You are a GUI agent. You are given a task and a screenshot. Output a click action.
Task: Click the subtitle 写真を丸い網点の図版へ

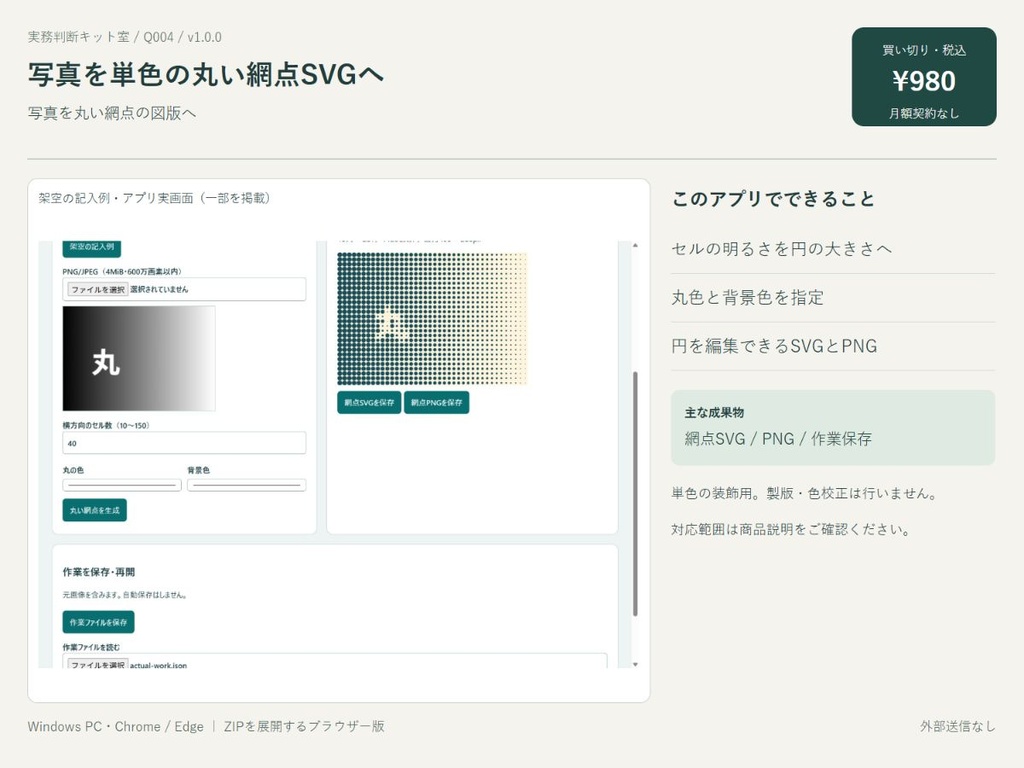pos(112,113)
